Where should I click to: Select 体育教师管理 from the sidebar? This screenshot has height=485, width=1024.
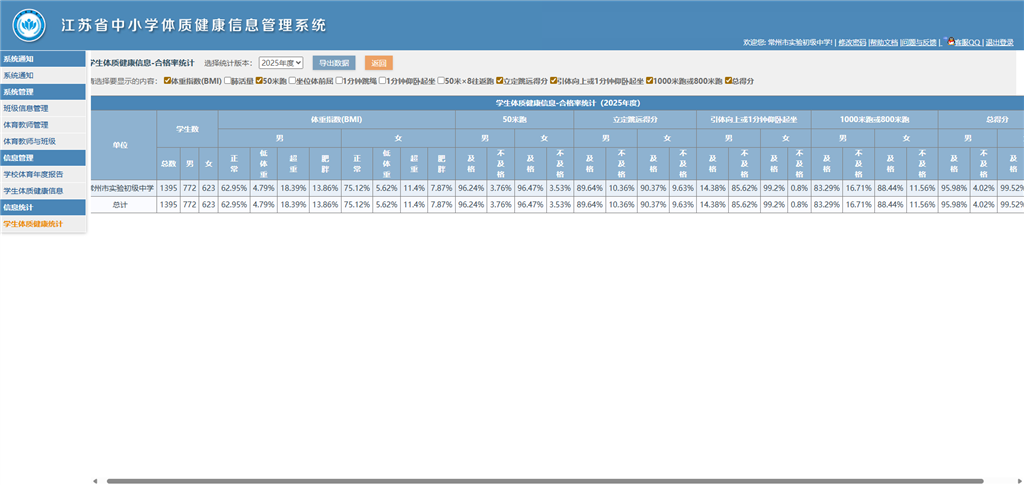coord(25,125)
